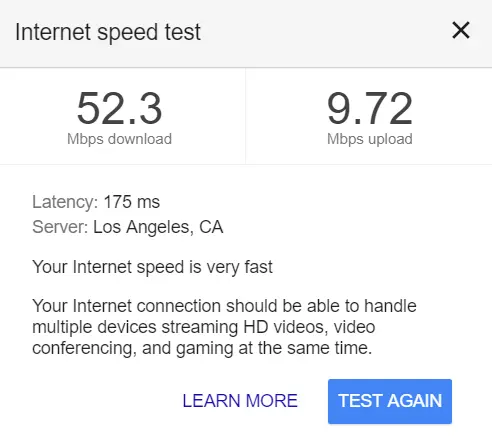Click 'Your Internet speed is very fast'
492x443 pixels.
(x=152, y=267)
